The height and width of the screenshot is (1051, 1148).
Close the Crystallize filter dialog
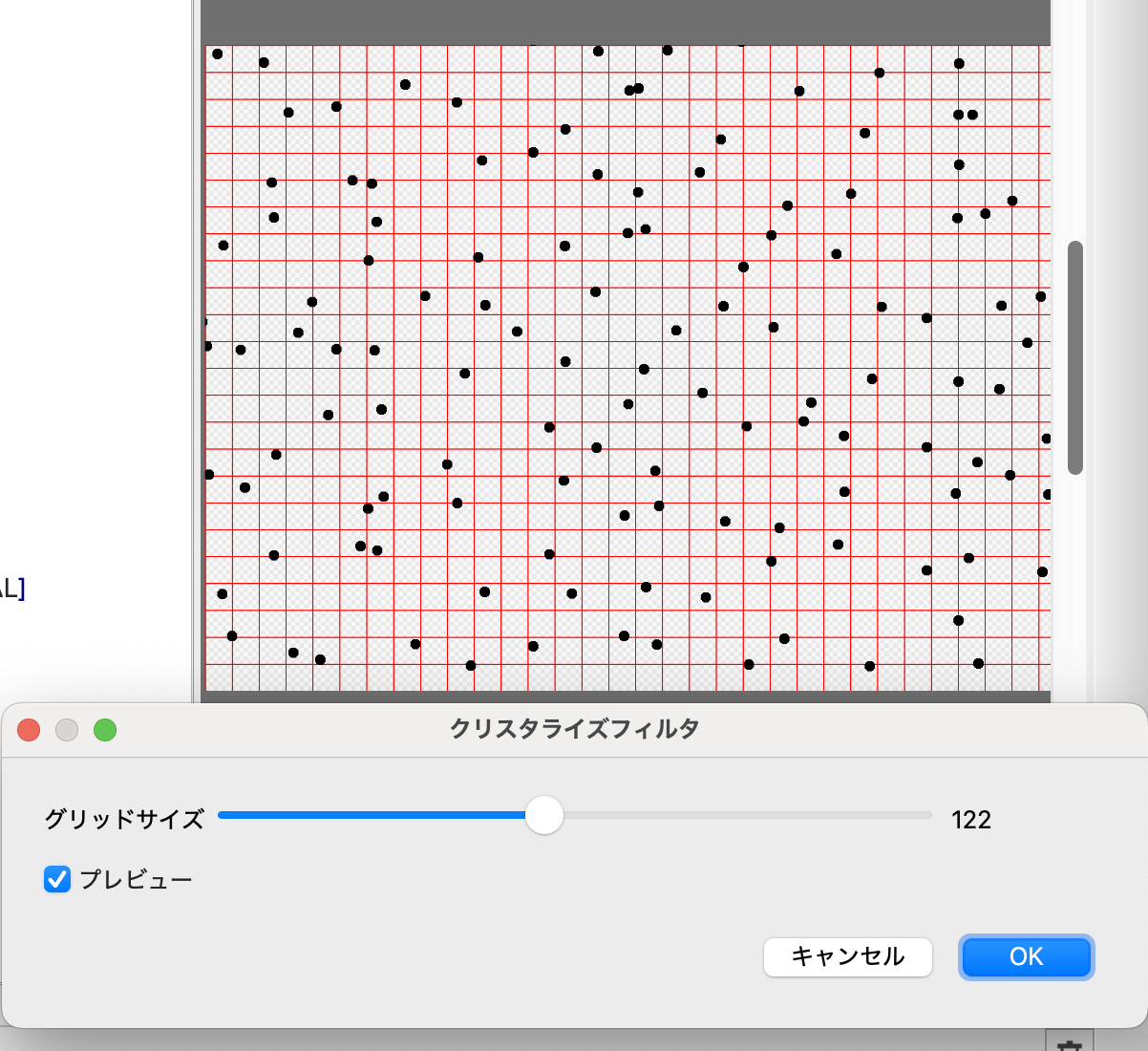30,730
